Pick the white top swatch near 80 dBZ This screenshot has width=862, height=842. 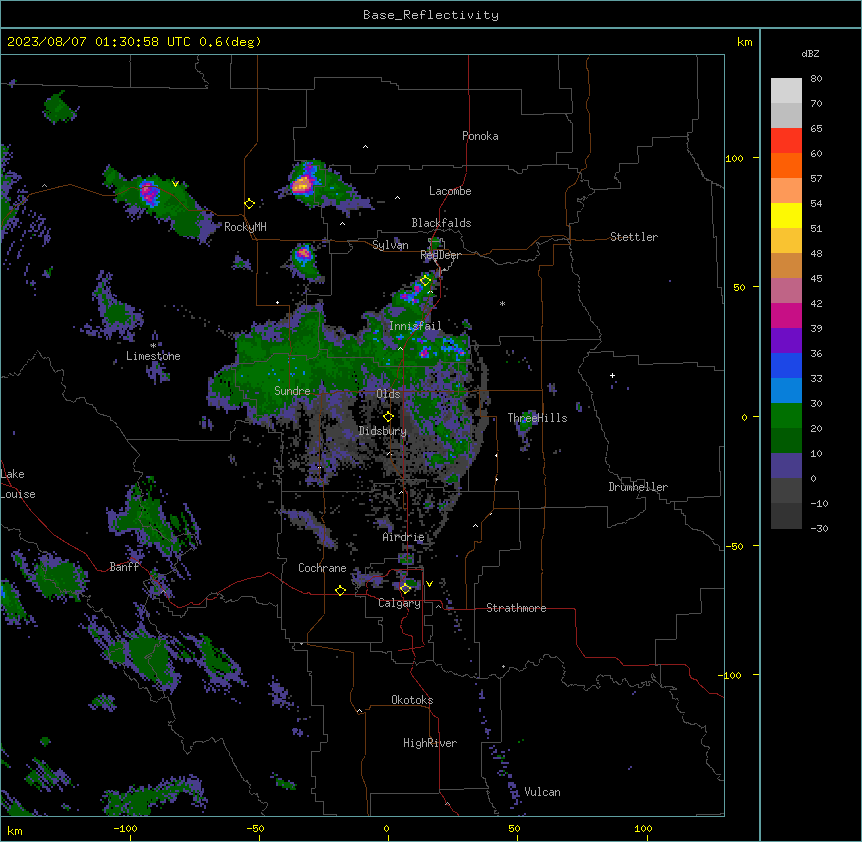tap(786, 91)
